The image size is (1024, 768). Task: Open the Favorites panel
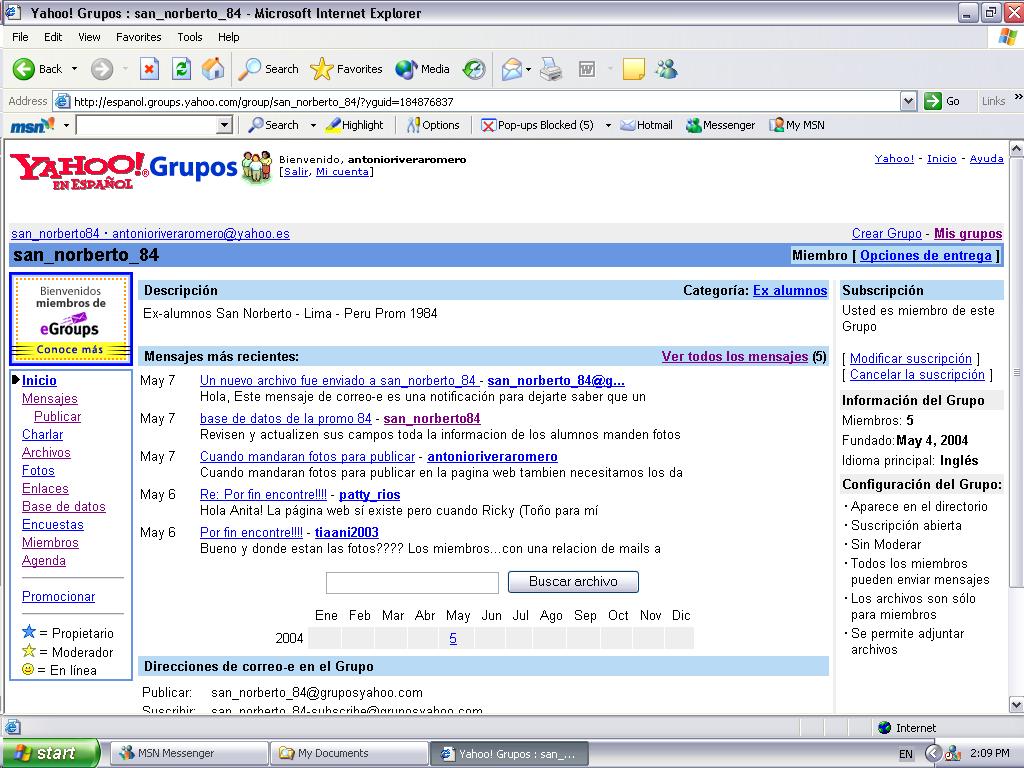346,69
